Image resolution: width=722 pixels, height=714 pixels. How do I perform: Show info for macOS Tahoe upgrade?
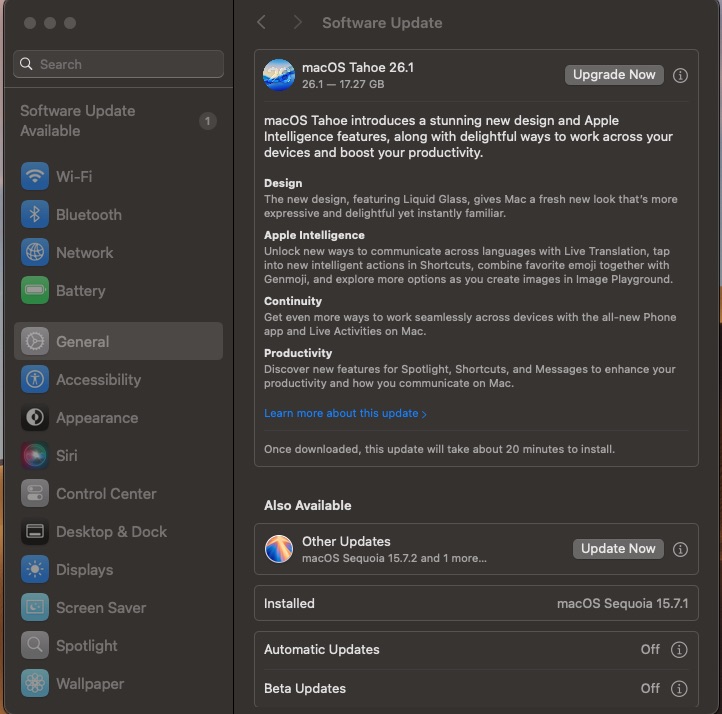click(x=680, y=75)
